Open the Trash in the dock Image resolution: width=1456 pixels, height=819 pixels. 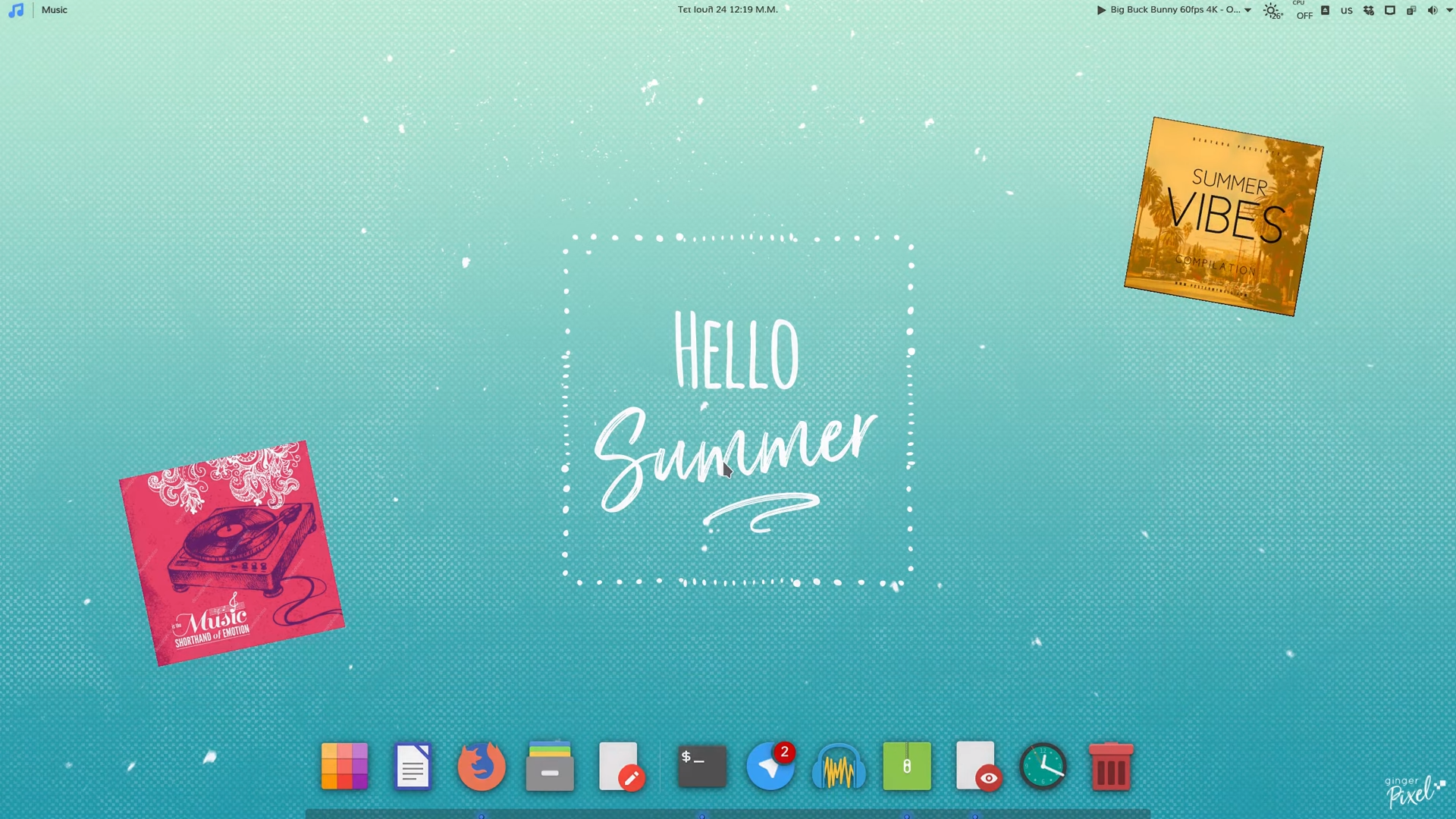1111,767
